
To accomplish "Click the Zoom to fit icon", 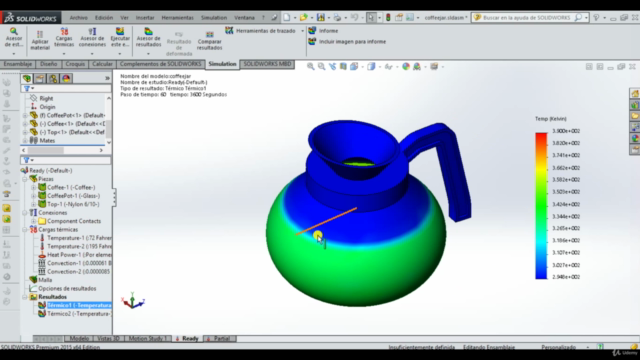I will [x=311, y=67].
